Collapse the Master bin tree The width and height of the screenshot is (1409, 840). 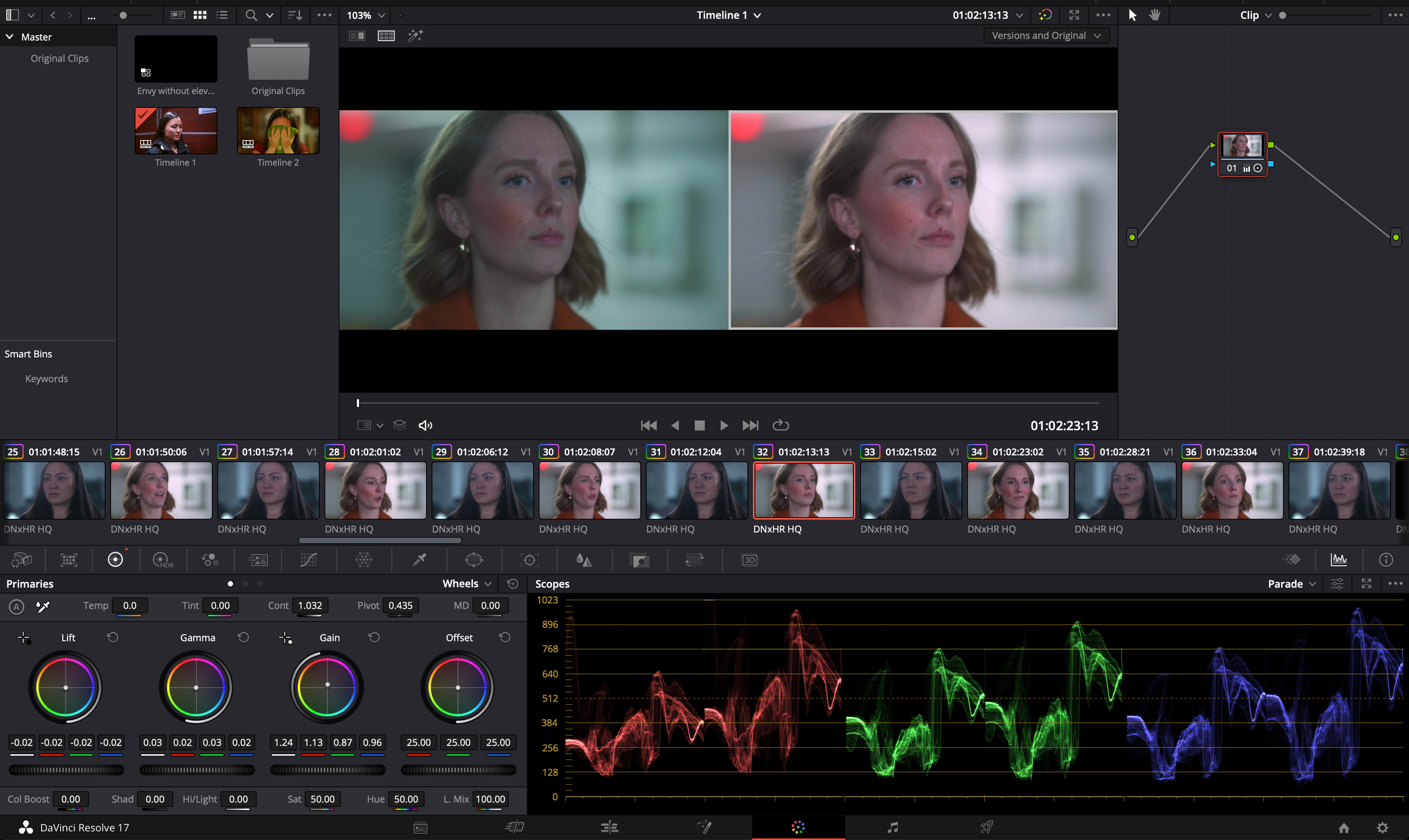[10, 37]
